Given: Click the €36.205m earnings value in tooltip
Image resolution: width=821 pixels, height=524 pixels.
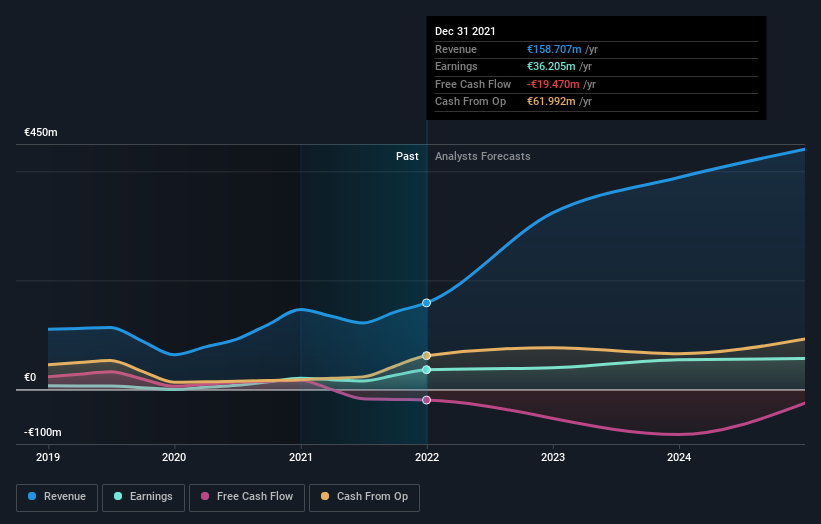Looking at the screenshot, I should pyautogui.click(x=551, y=66).
